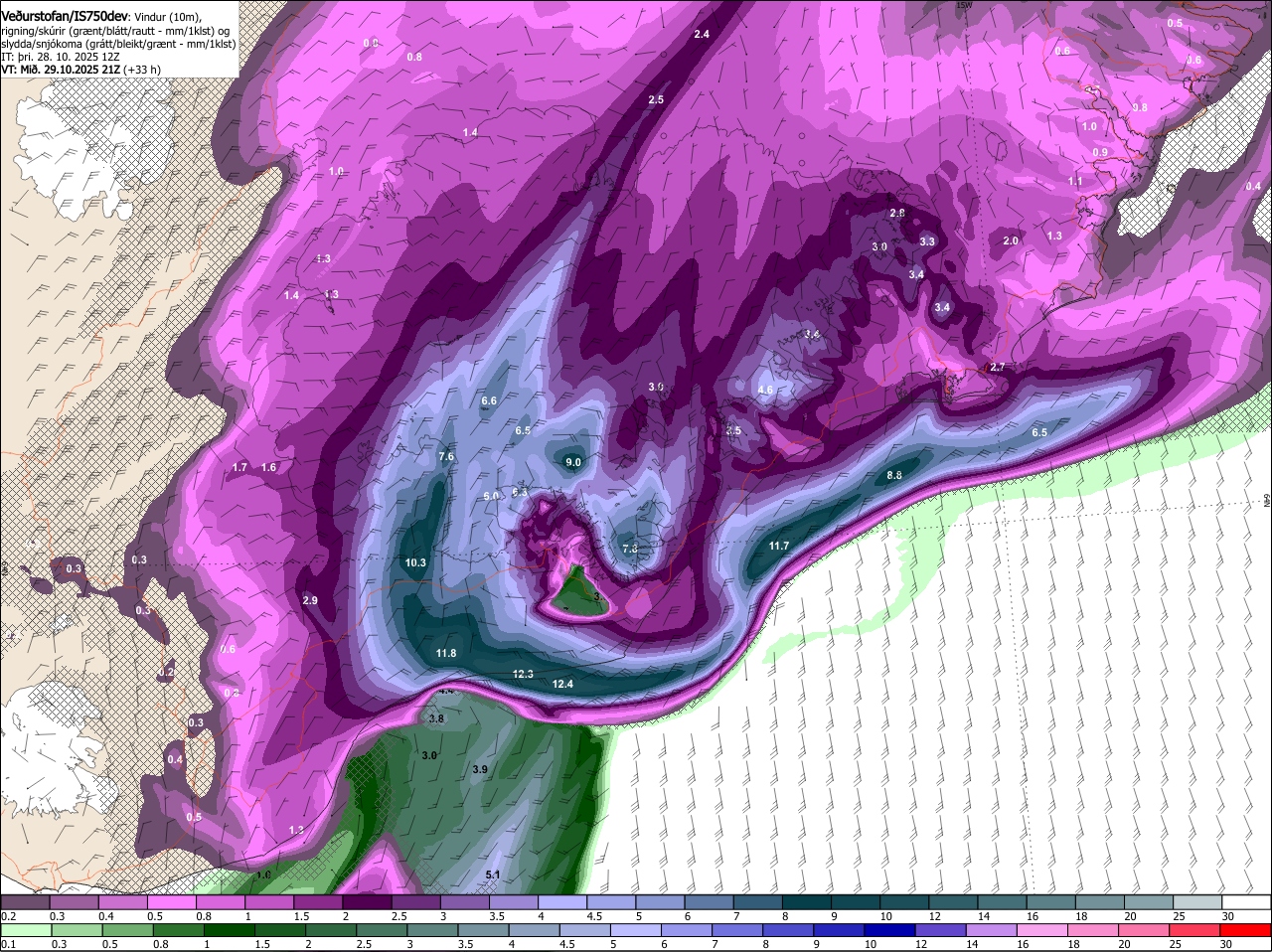Click the 10.3 precipitation value
The image size is (1272, 952).
coord(415,562)
